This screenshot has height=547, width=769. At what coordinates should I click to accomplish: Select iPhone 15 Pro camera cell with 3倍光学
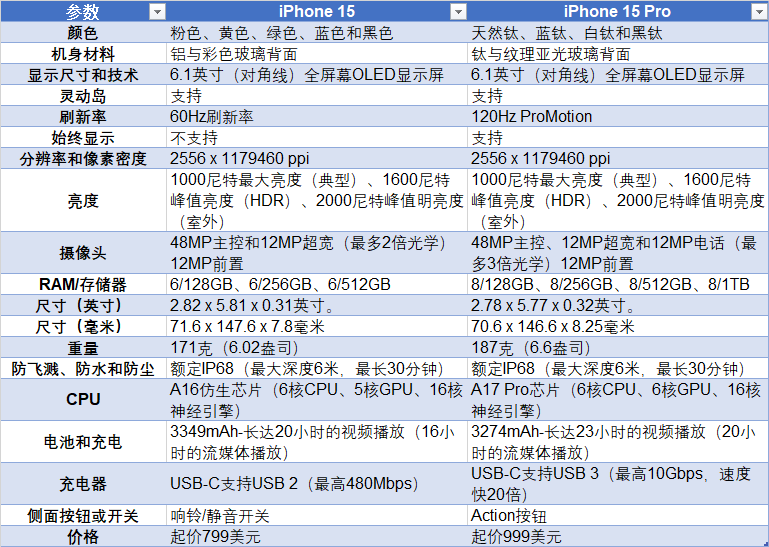[x=618, y=253]
